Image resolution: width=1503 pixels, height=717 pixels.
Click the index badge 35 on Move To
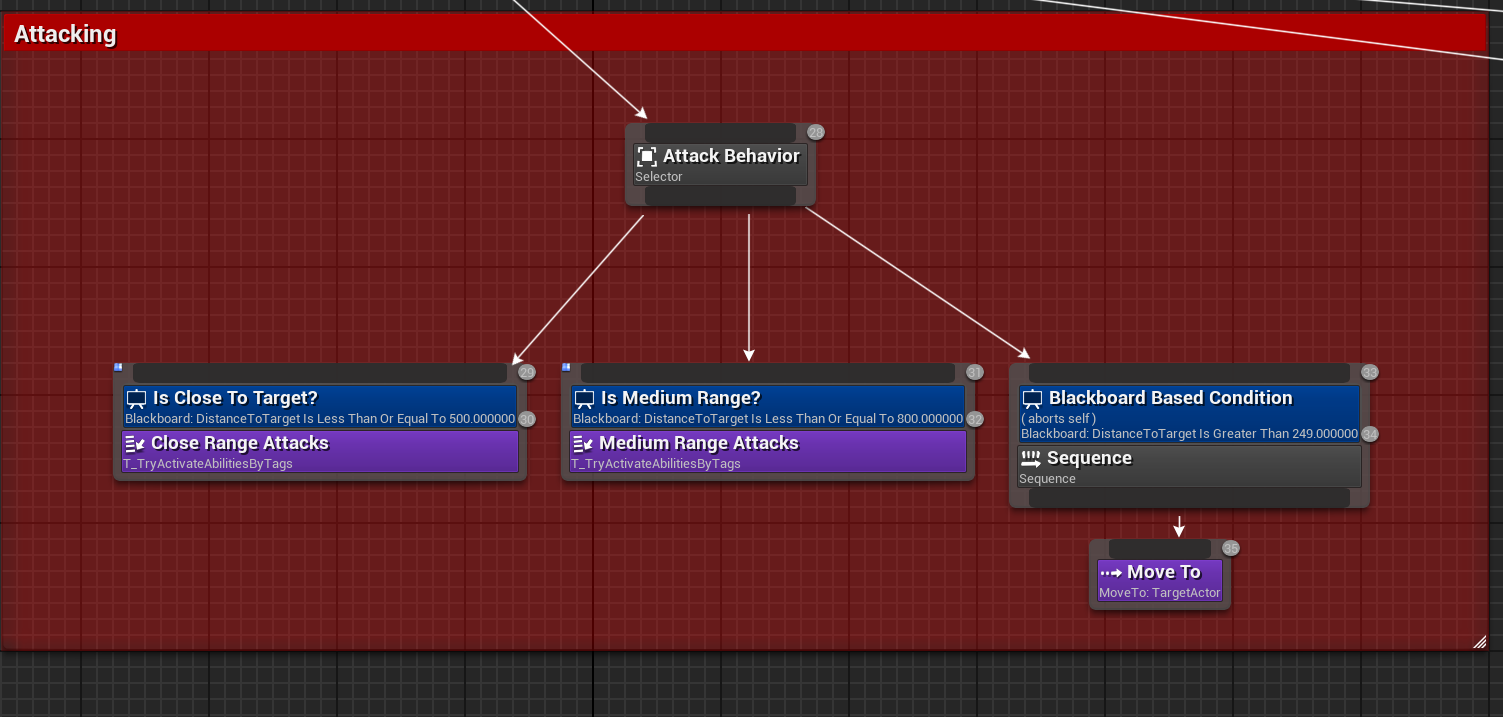click(x=1230, y=547)
